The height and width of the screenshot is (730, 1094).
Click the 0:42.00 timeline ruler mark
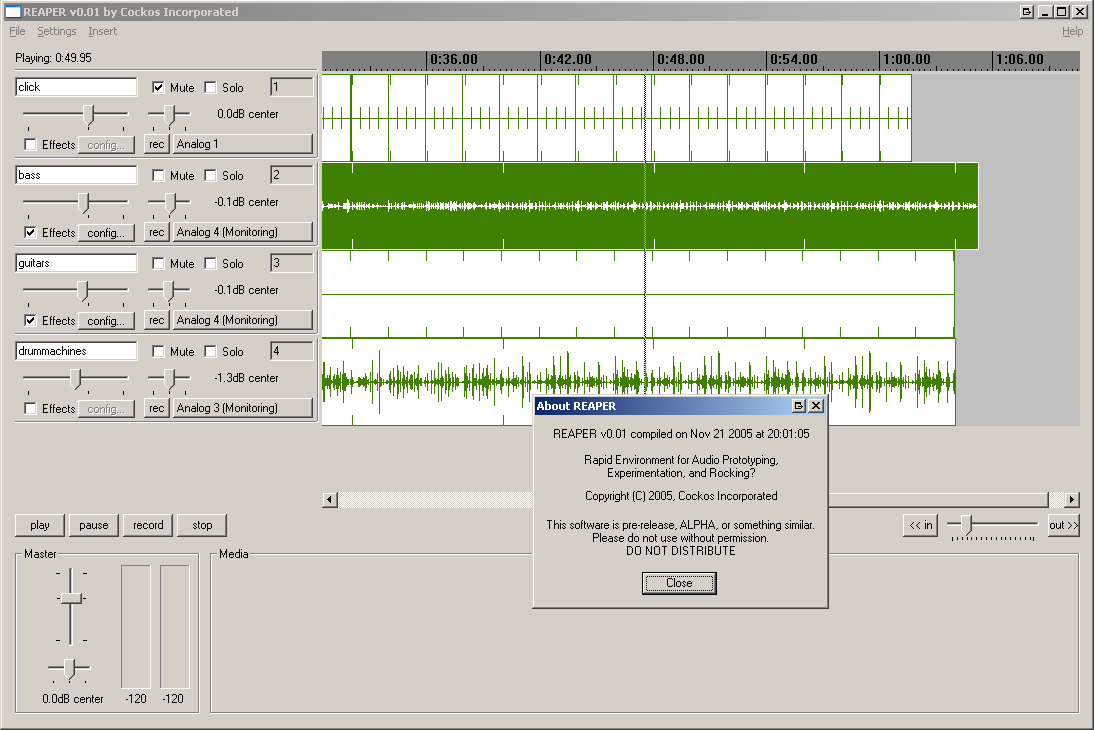pos(567,59)
